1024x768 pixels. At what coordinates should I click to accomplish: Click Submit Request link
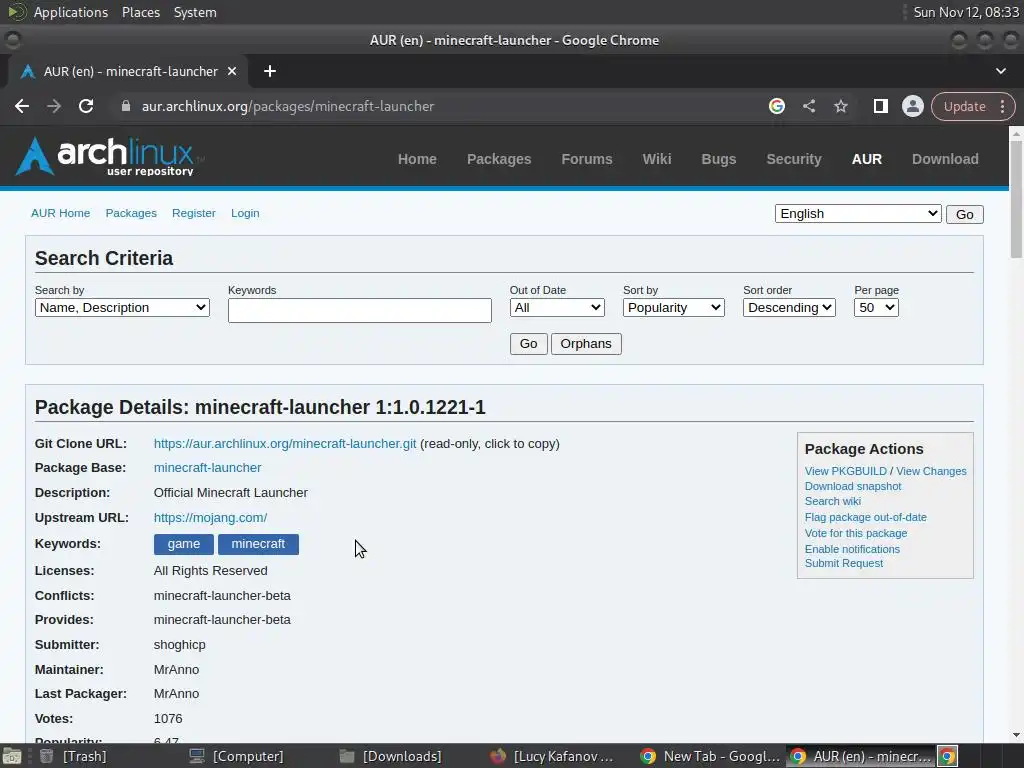[844, 563]
